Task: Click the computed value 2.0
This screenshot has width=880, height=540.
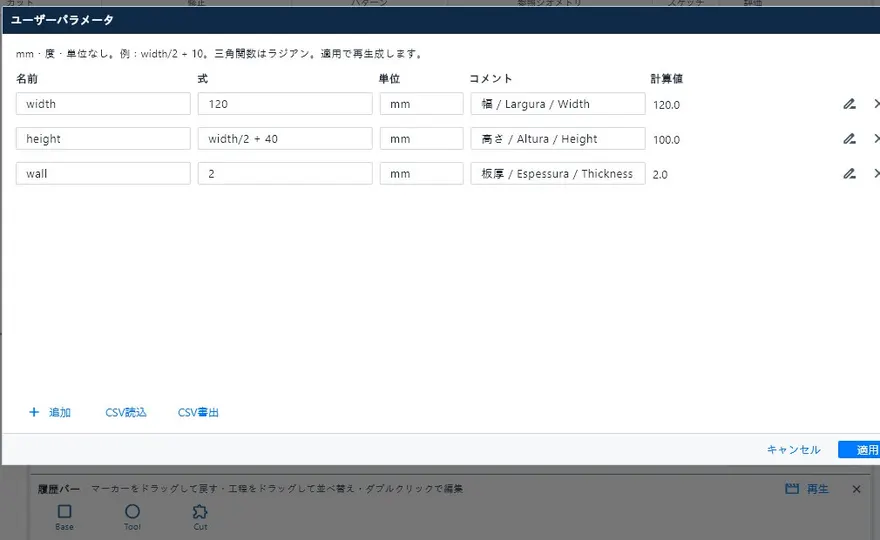Action: click(x=660, y=175)
